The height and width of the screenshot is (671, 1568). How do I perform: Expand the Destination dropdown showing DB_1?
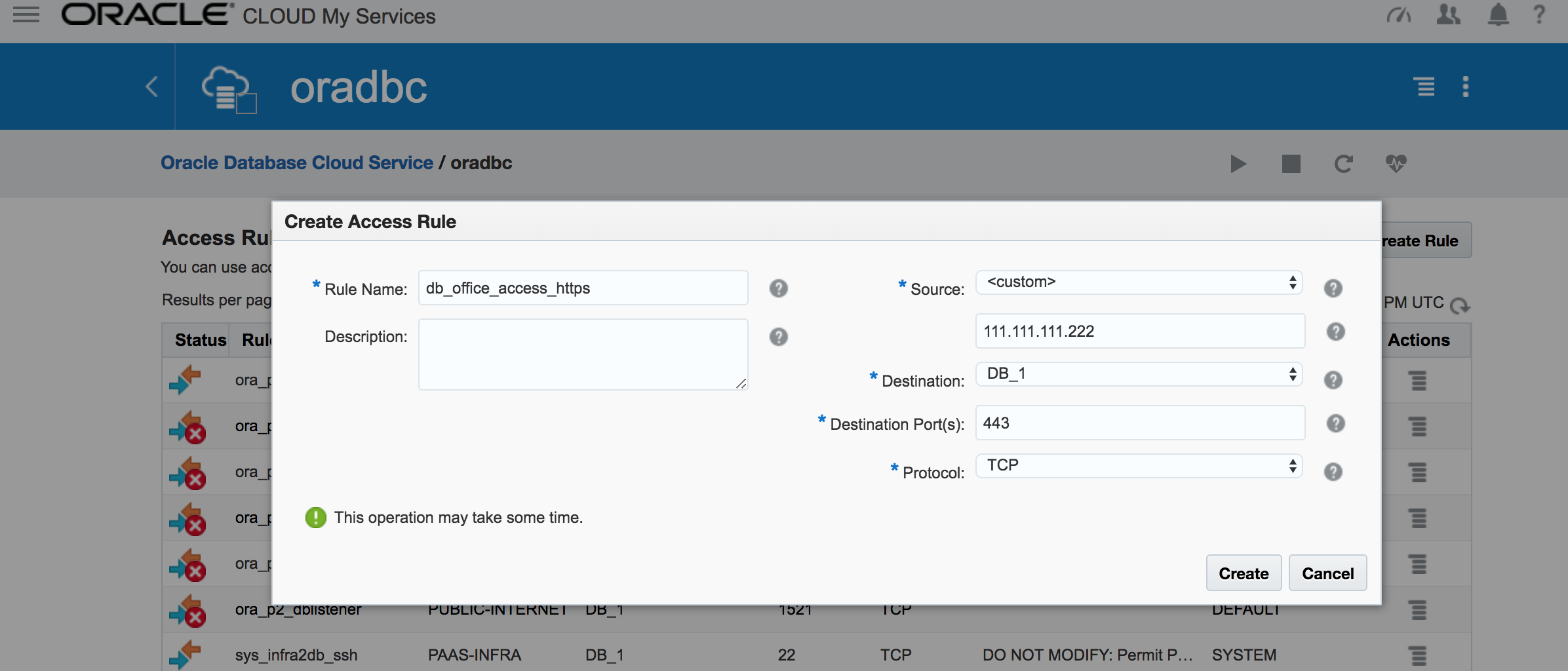point(1139,374)
